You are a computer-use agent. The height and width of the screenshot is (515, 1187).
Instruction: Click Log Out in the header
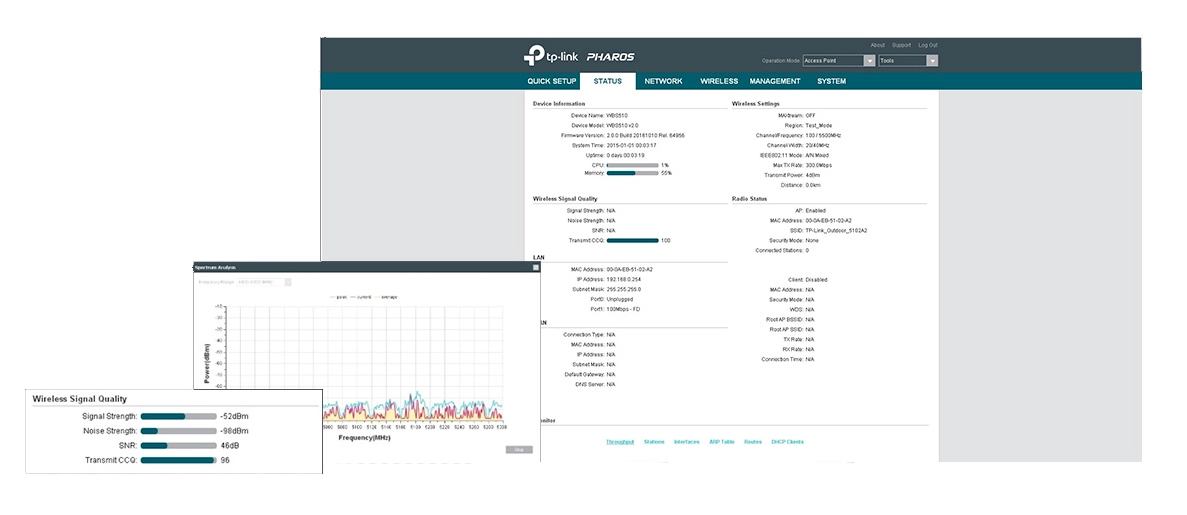click(x=928, y=45)
